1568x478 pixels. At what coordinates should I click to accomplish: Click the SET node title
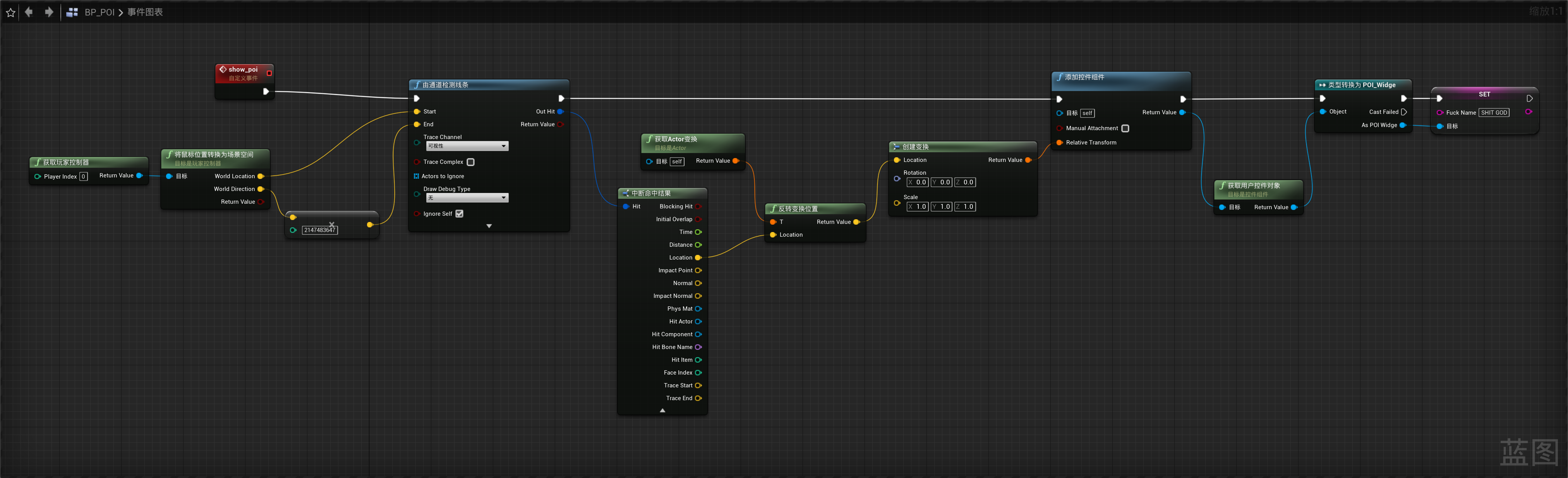point(1484,95)
